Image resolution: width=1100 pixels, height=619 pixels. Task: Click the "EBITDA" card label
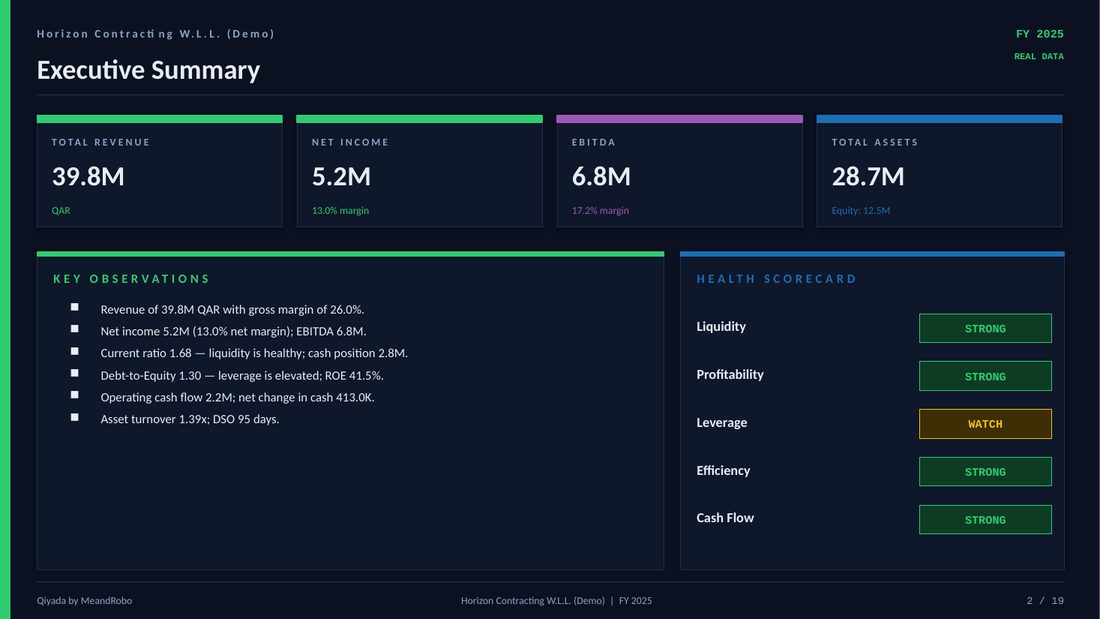coord(593,142)
